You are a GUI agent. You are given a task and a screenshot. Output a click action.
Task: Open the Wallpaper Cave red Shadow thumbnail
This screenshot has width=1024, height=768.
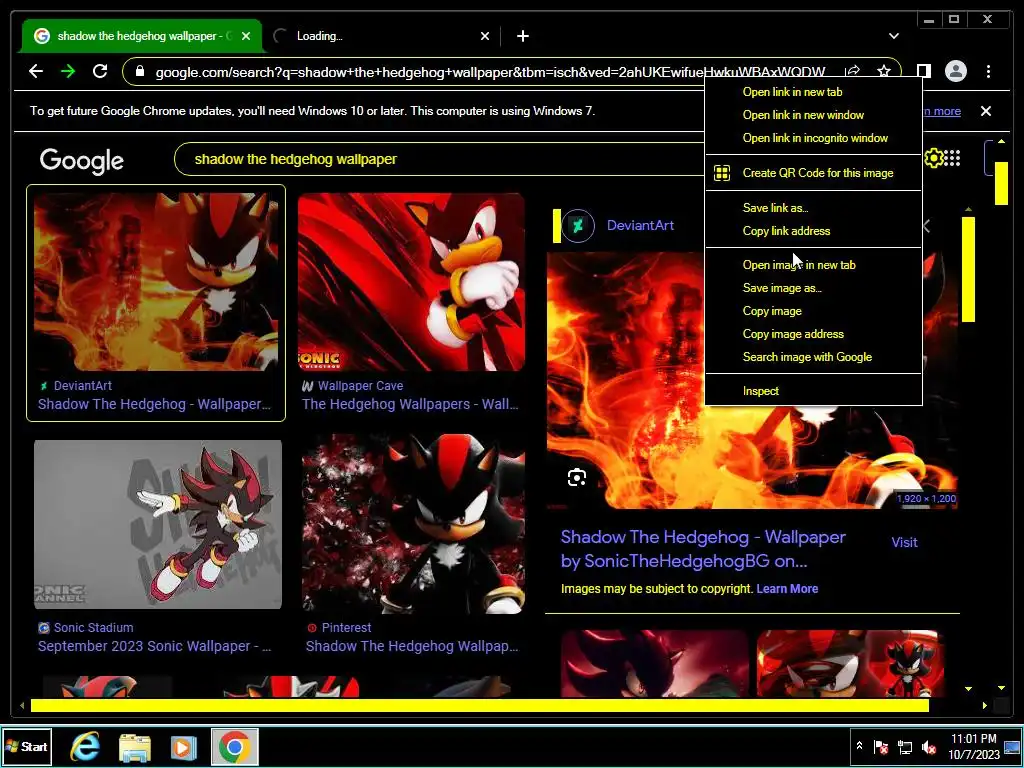click(x=411, y=281)
